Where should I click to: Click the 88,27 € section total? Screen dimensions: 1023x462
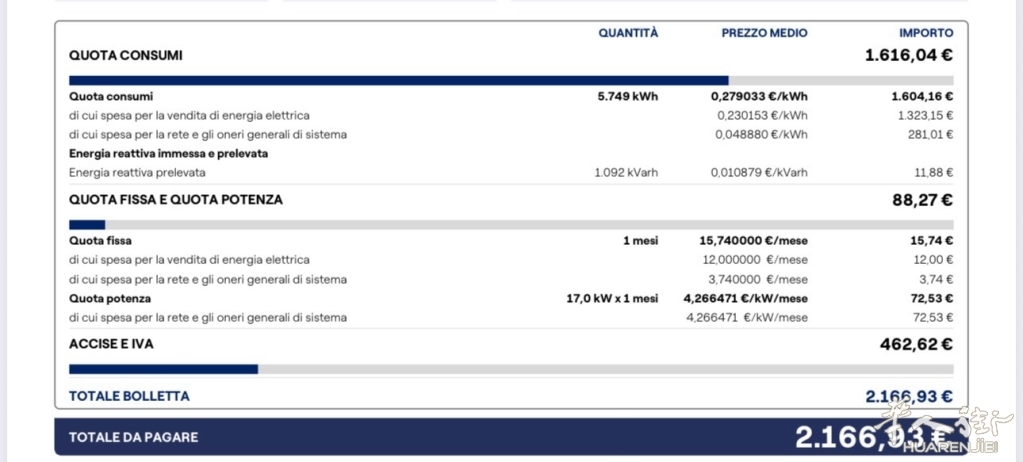pos(923,200)
